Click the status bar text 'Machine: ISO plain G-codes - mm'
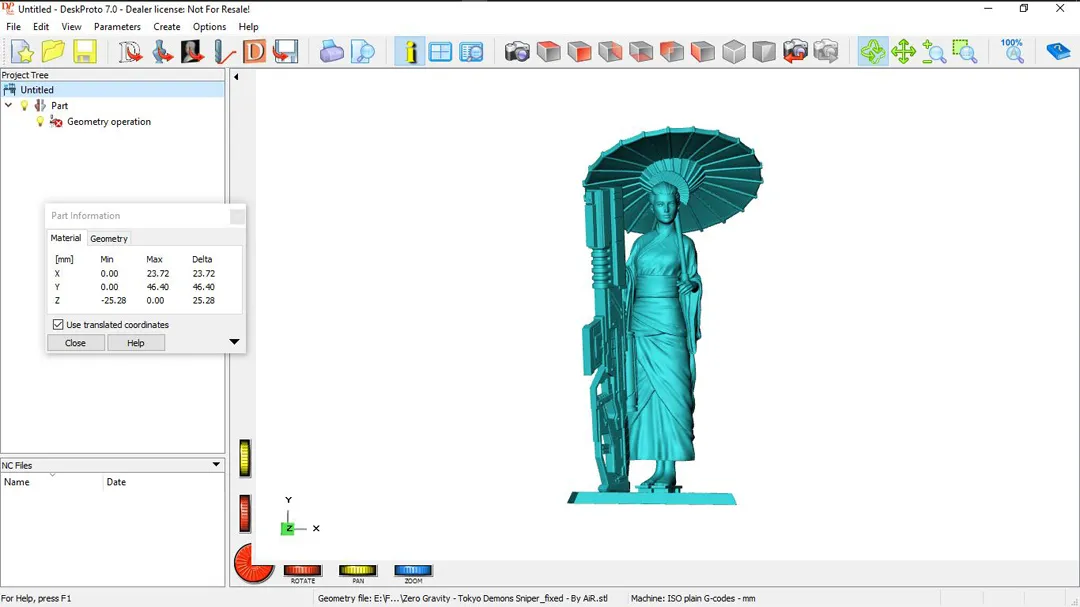1080x607 pixels. pos(693,599)
